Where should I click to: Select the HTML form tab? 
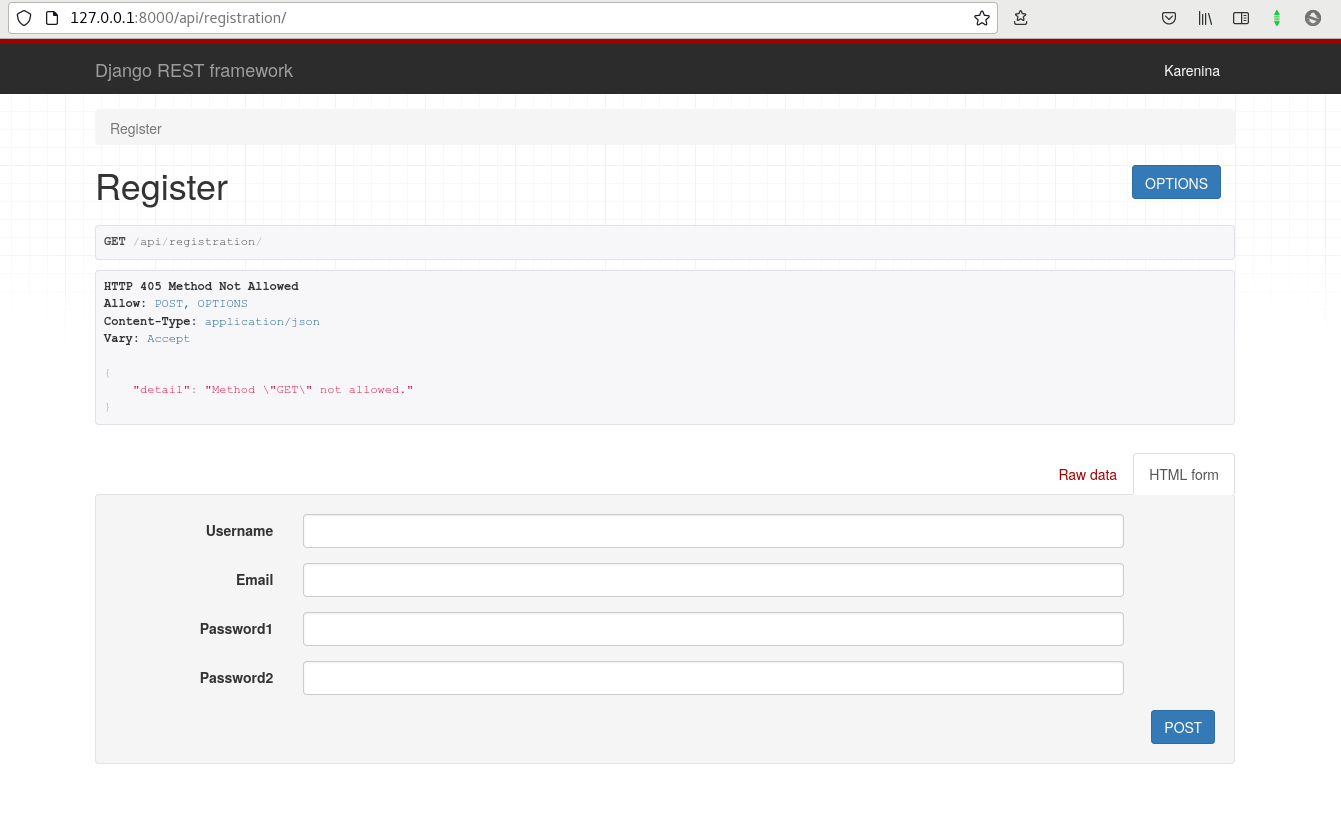[1183, 475]
